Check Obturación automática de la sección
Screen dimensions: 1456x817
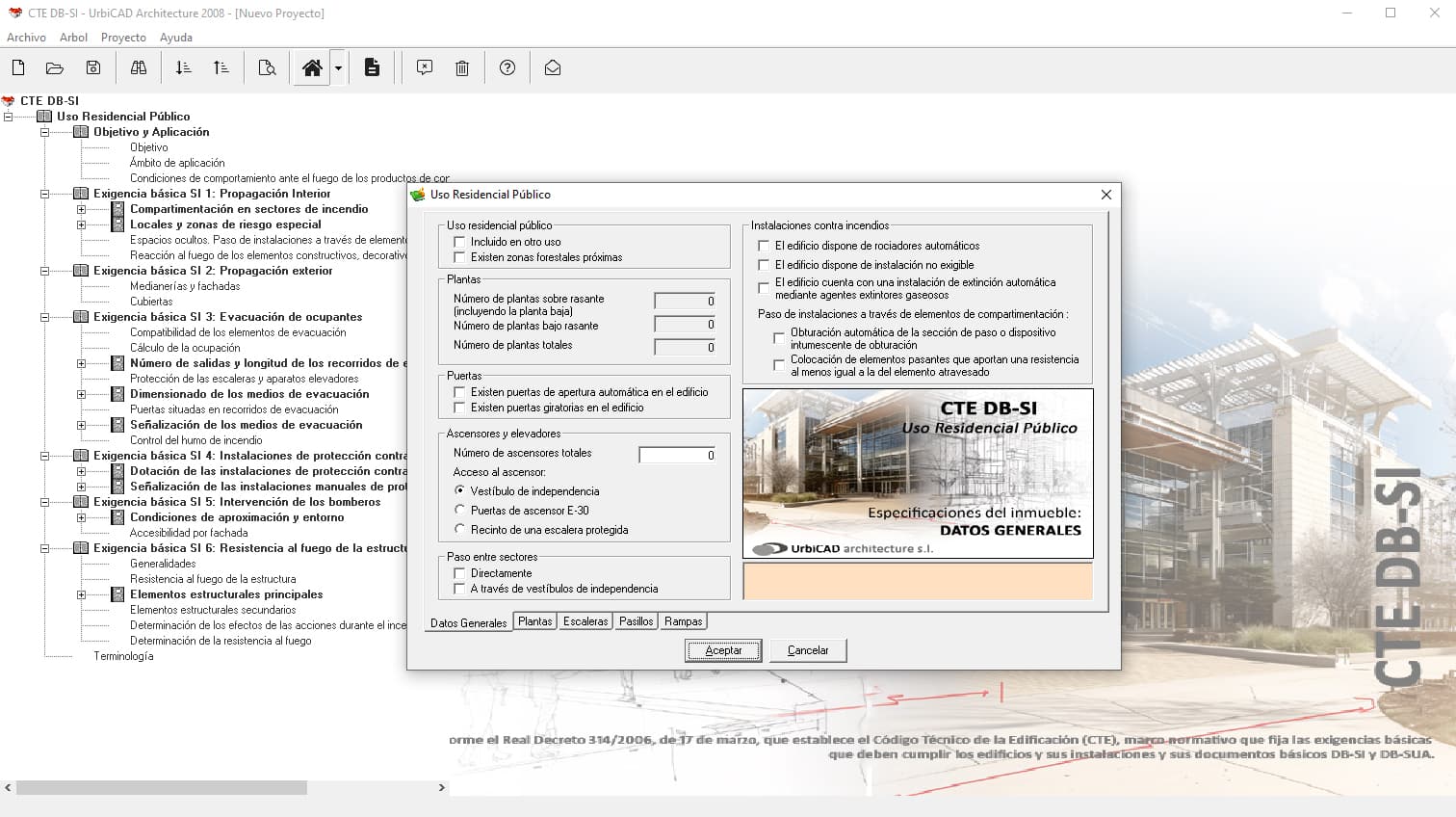(779, 338)
